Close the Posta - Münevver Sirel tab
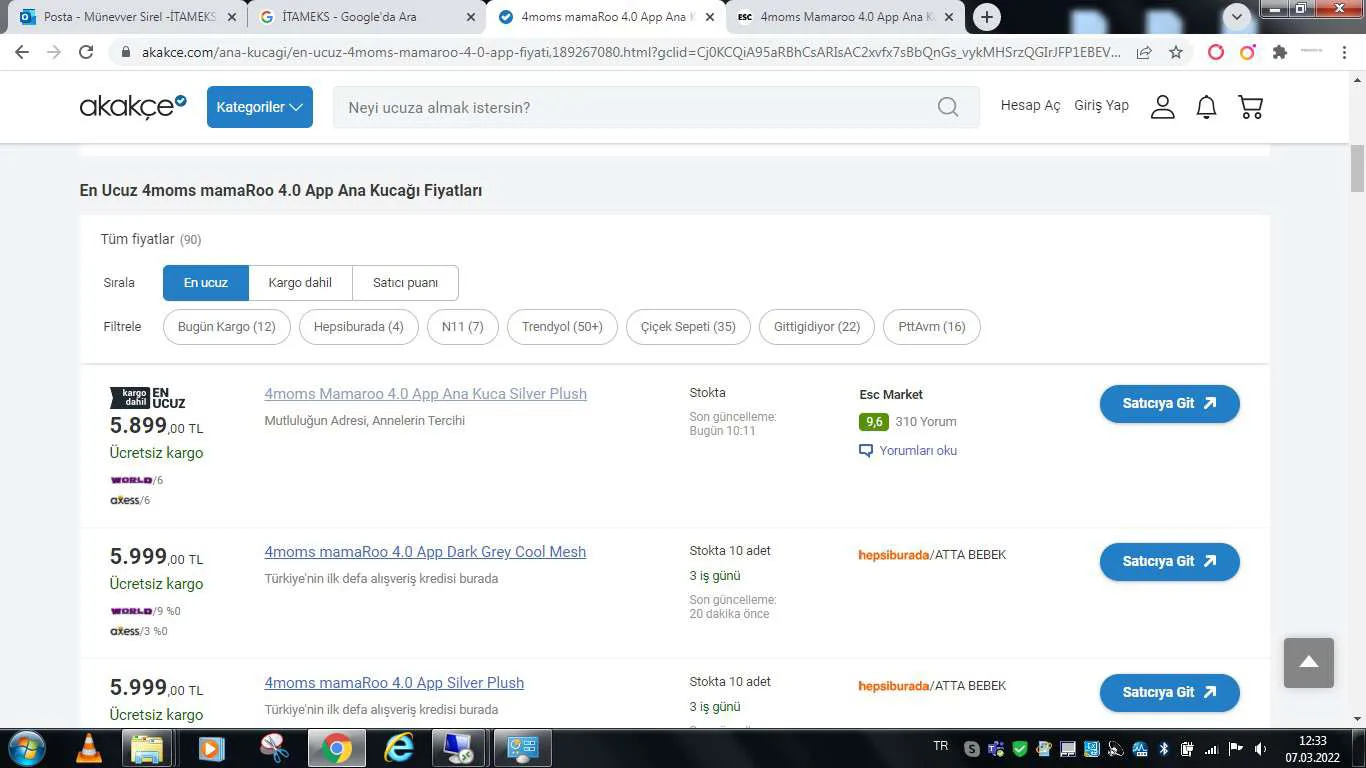The height and width of the screenshot is (768, 1366). [232, 17]
